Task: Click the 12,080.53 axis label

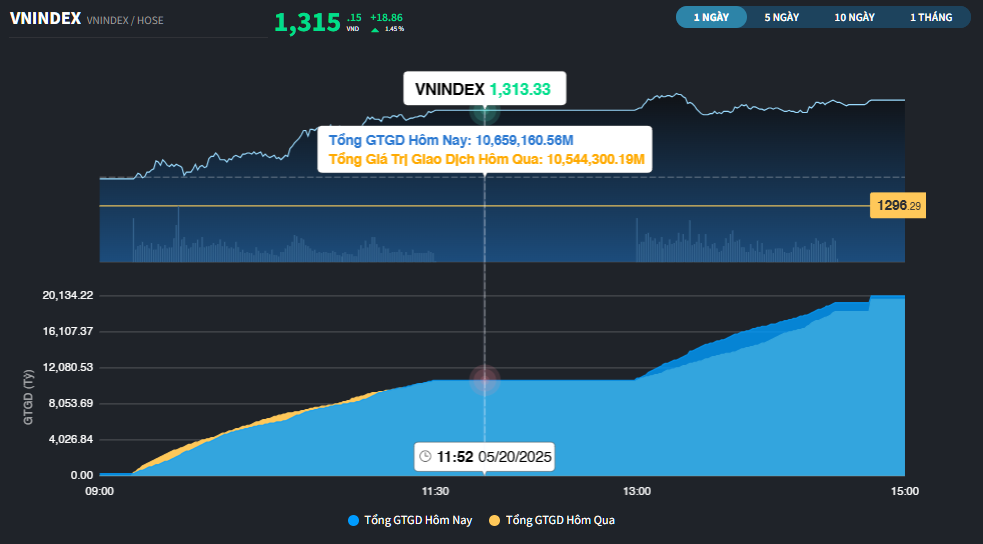Action: (68, 367)
